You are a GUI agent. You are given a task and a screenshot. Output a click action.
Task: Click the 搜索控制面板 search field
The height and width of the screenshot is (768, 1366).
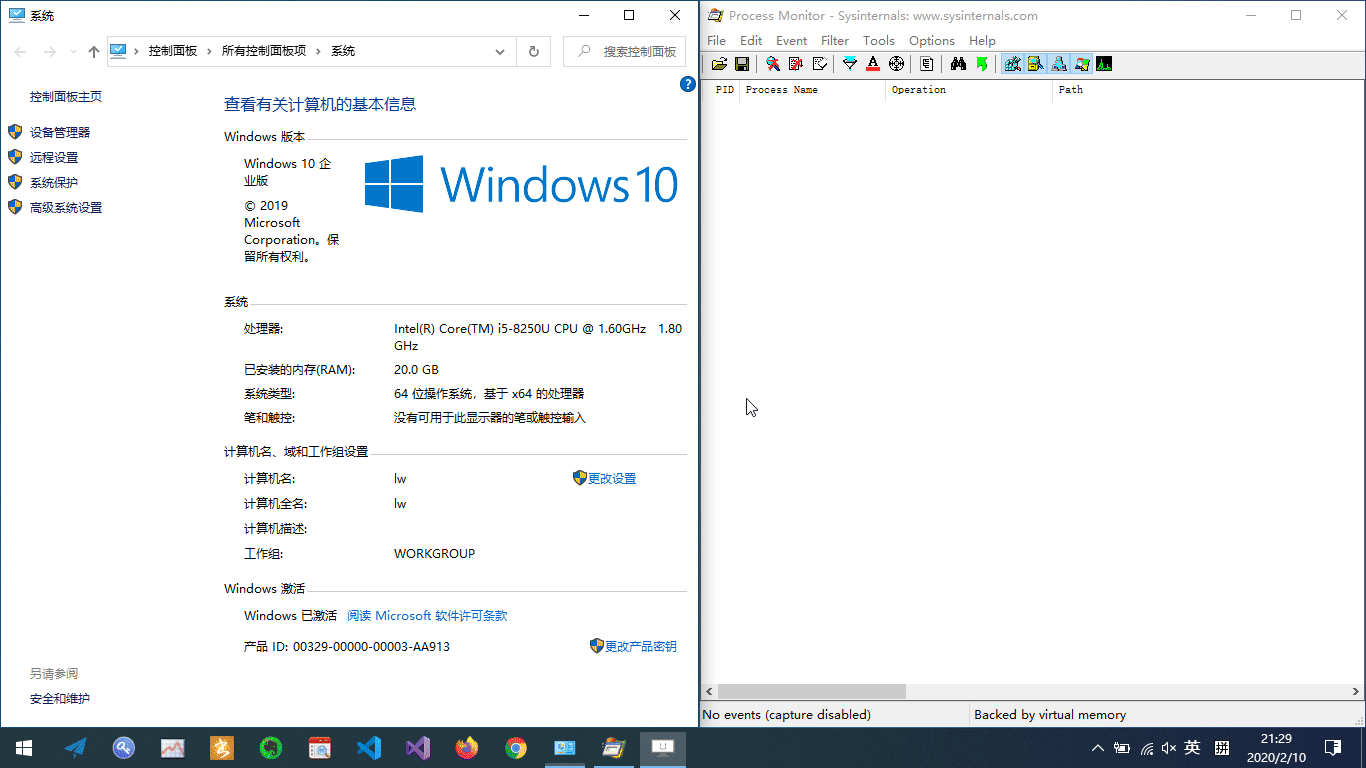pyautogui.click(x=625, y=51)
